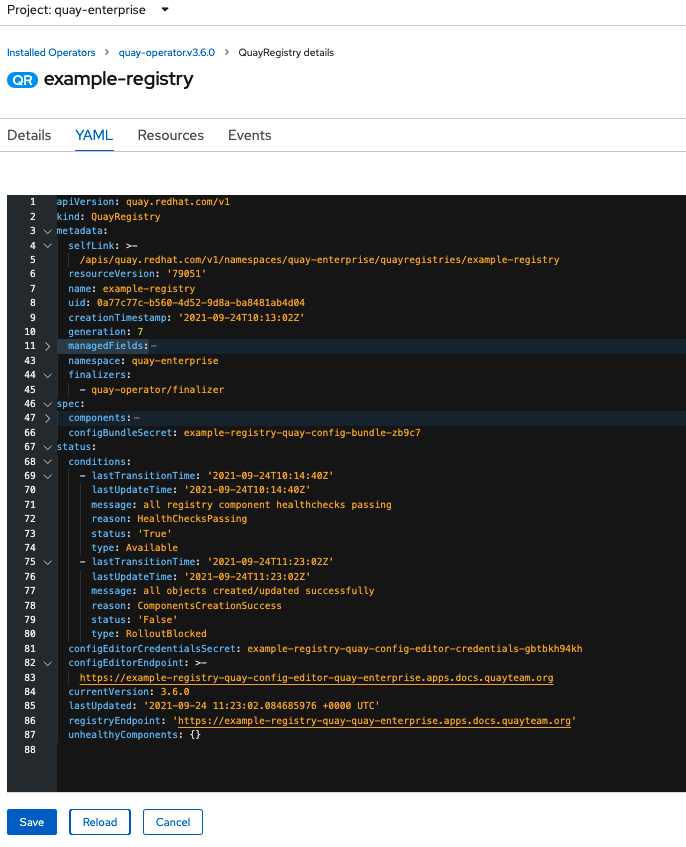Open the Events tab
Screen dimensions: 686x847
coord(249,135)
